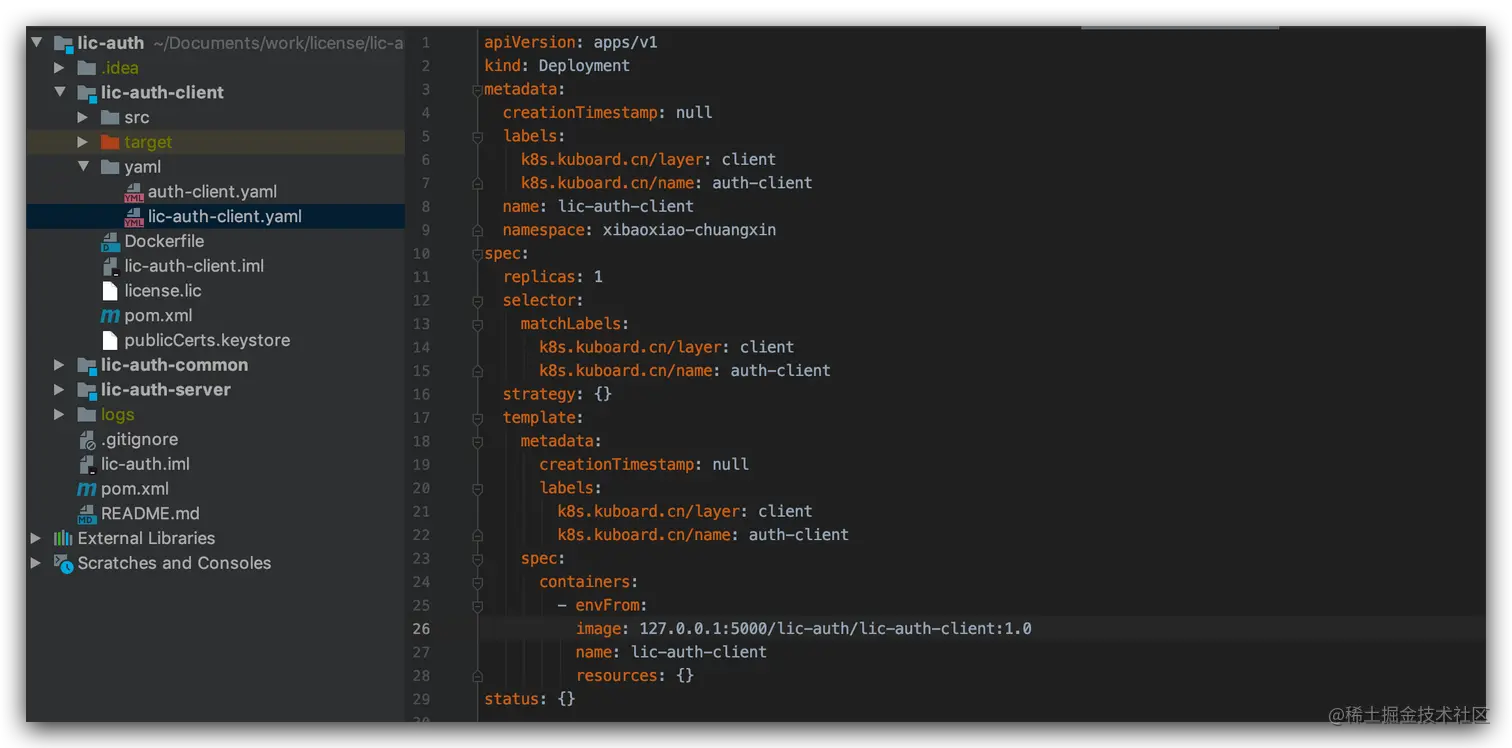The image size is (1512, 748).
Task: Click the Dockerfile file icon
Action: pos(110,242)
